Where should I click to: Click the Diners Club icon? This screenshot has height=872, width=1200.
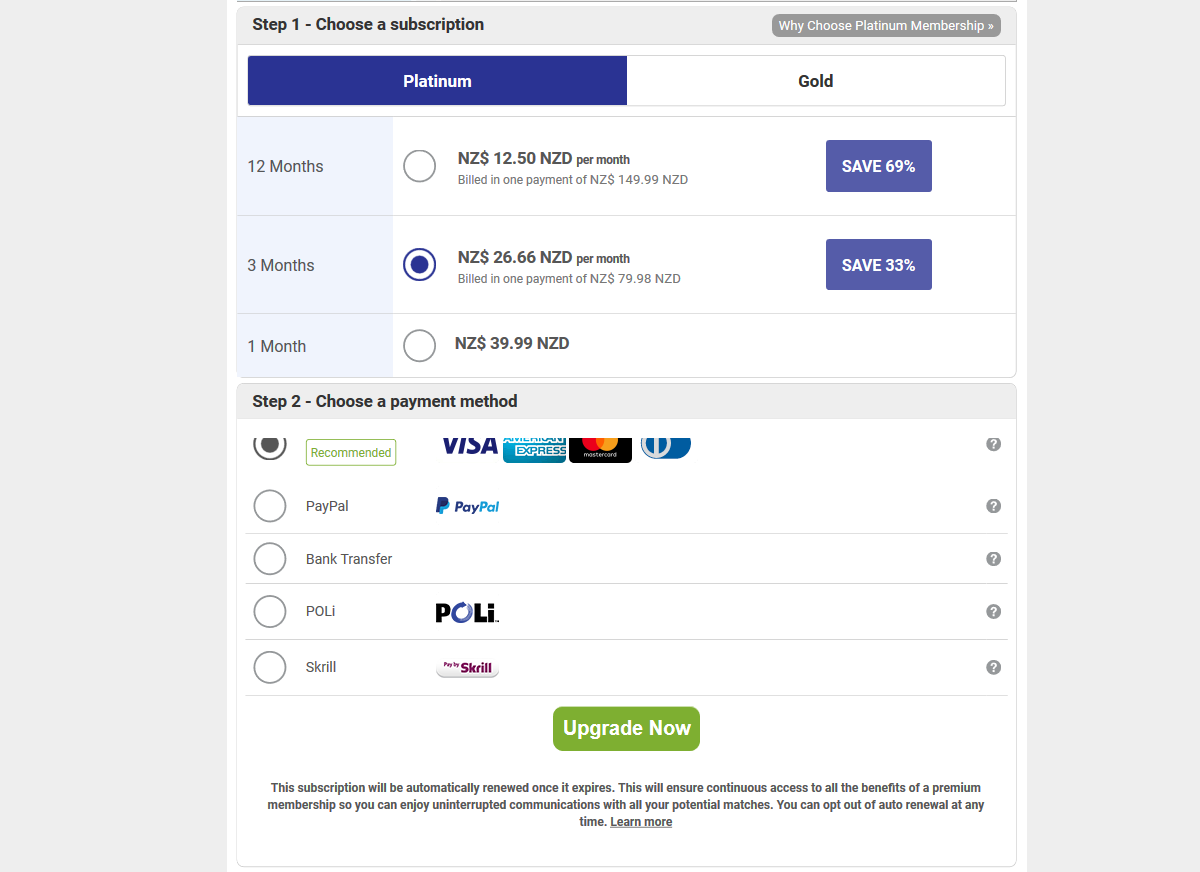[x=665, y=447]
